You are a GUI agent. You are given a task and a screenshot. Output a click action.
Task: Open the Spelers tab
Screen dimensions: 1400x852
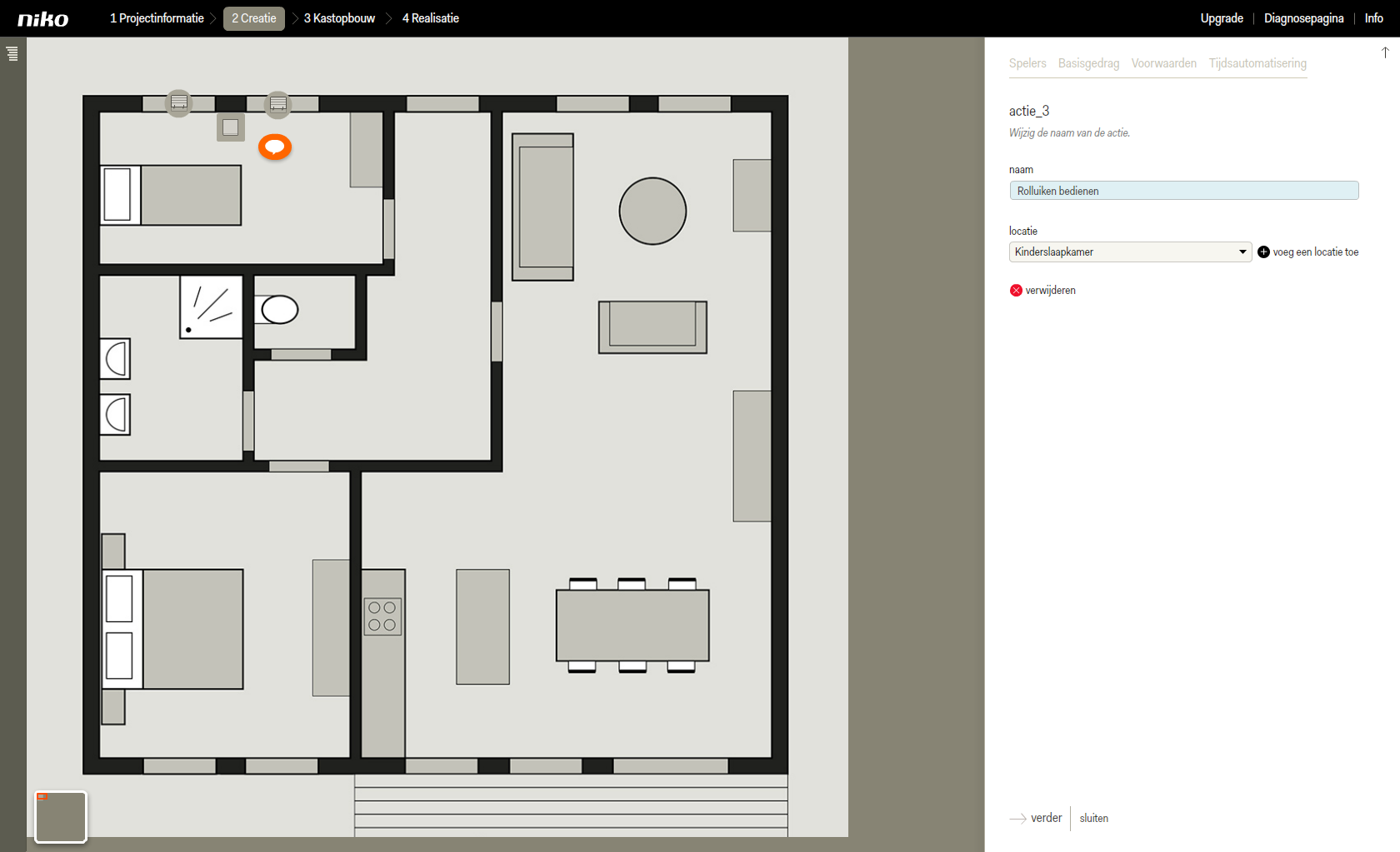pos(1027,63)
